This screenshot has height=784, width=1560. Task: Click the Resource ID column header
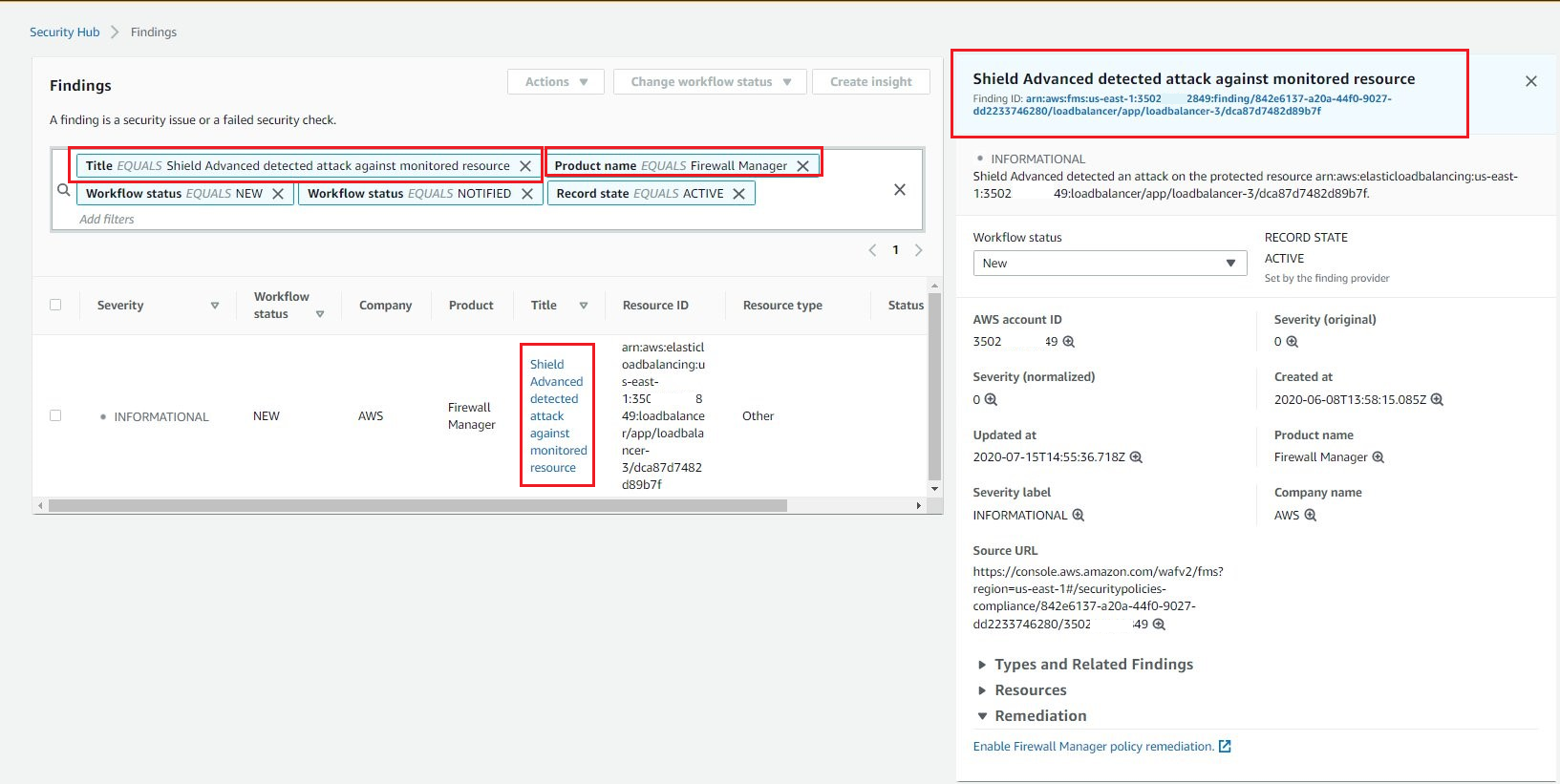pyautogui.click(x=655, y=306)
